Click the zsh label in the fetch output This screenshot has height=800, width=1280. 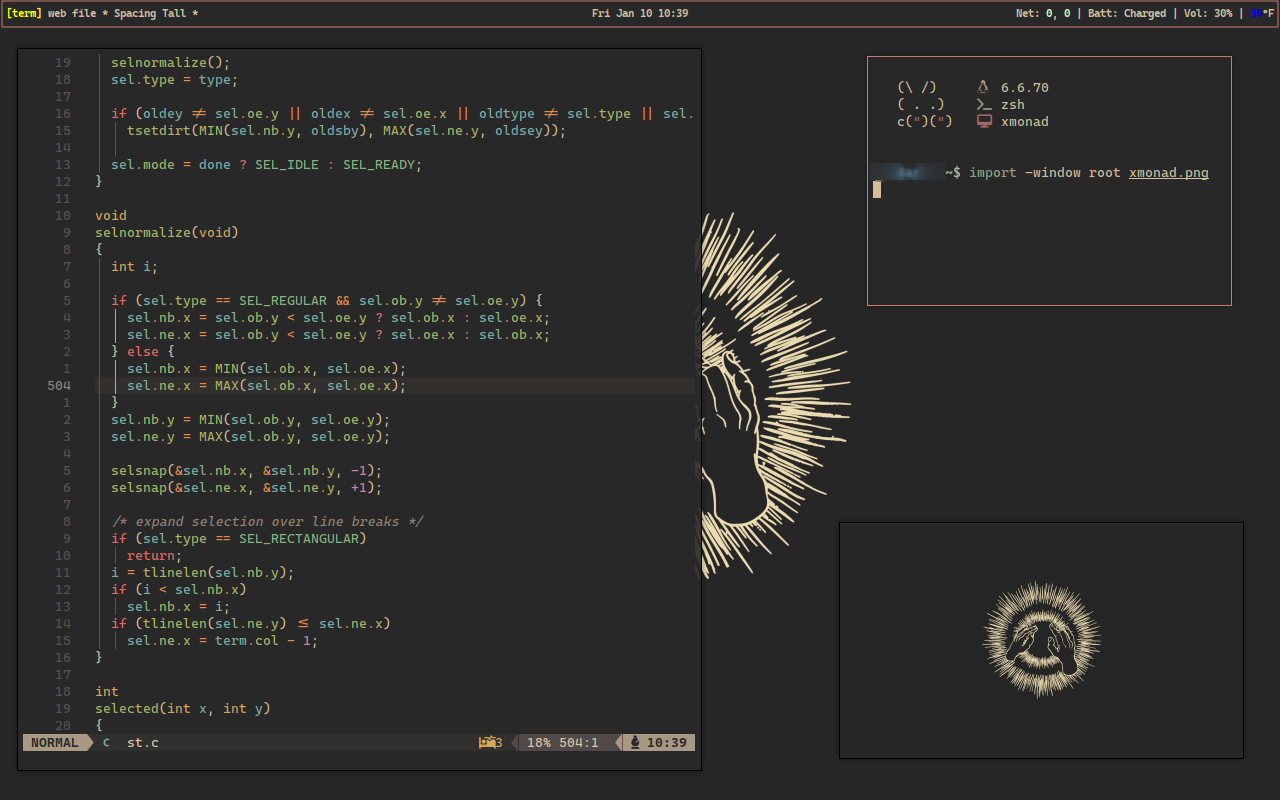[1013, 105]
